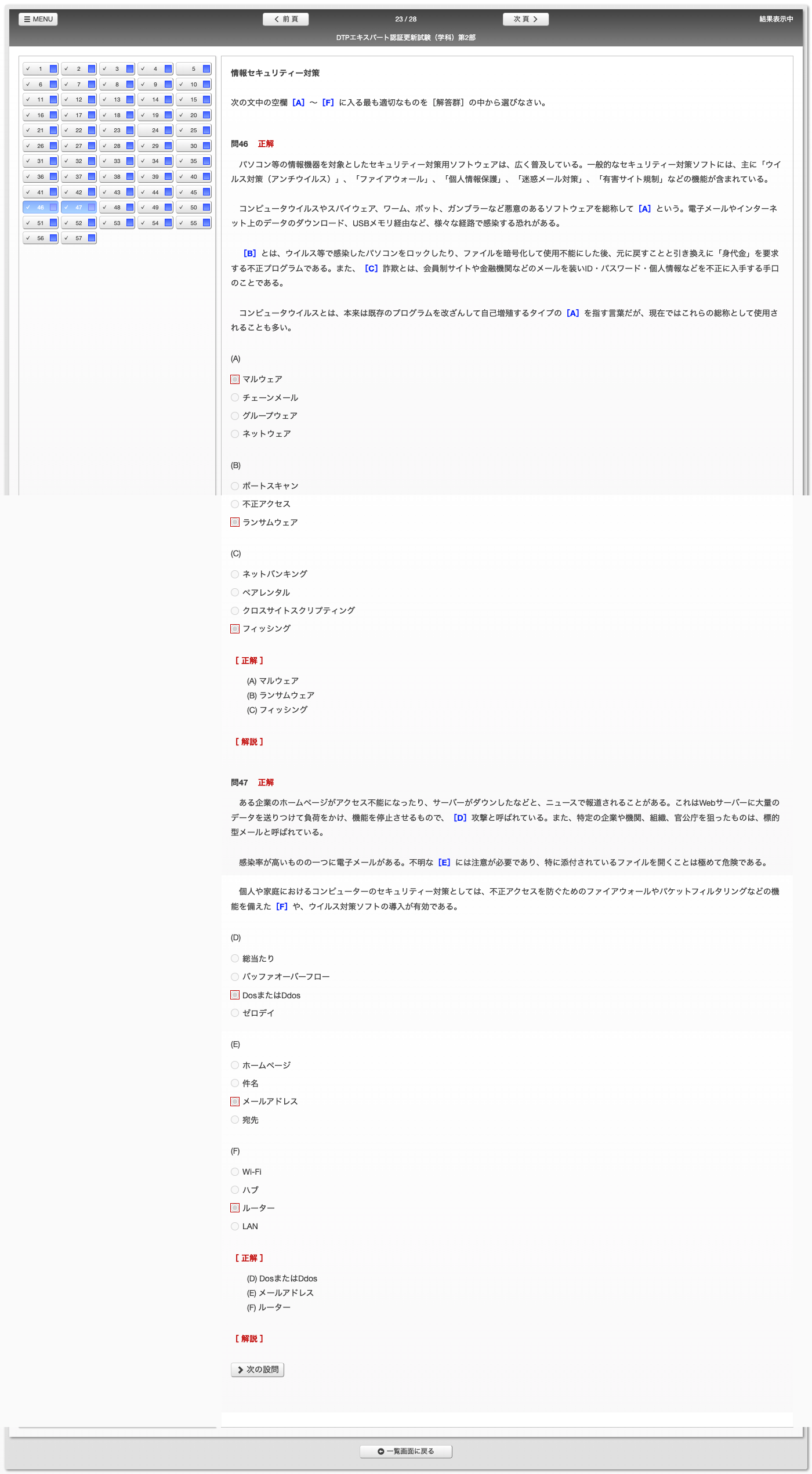Expand the 解説 section under question 46
Viewport: 812px width, 1474px height.
point(249,742)
